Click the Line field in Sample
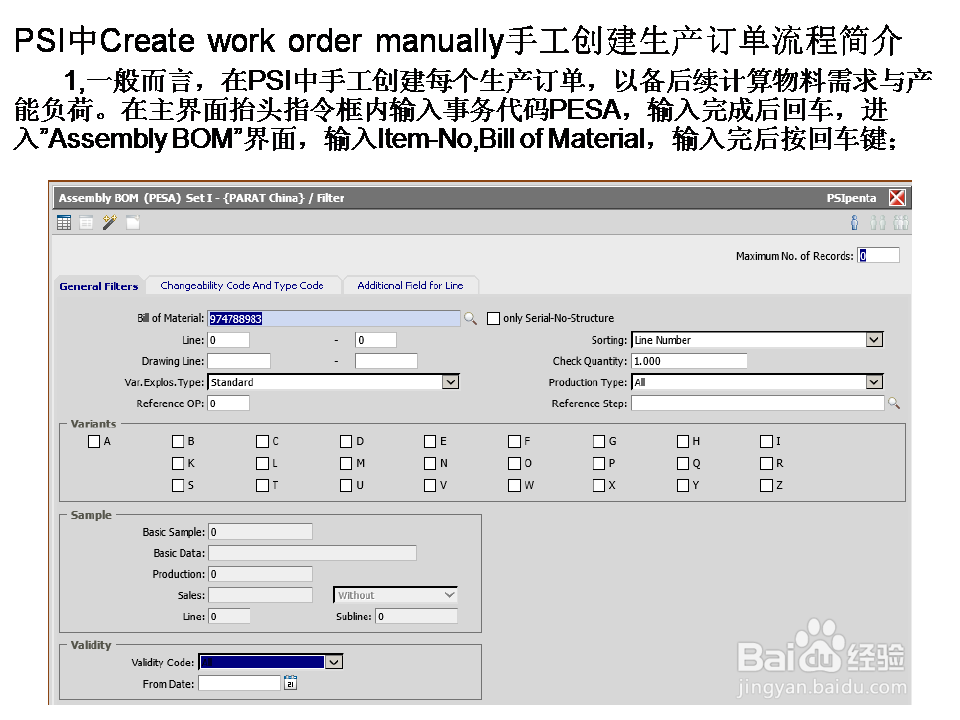This screenshot has height=720, width=960. click(229, 617)
